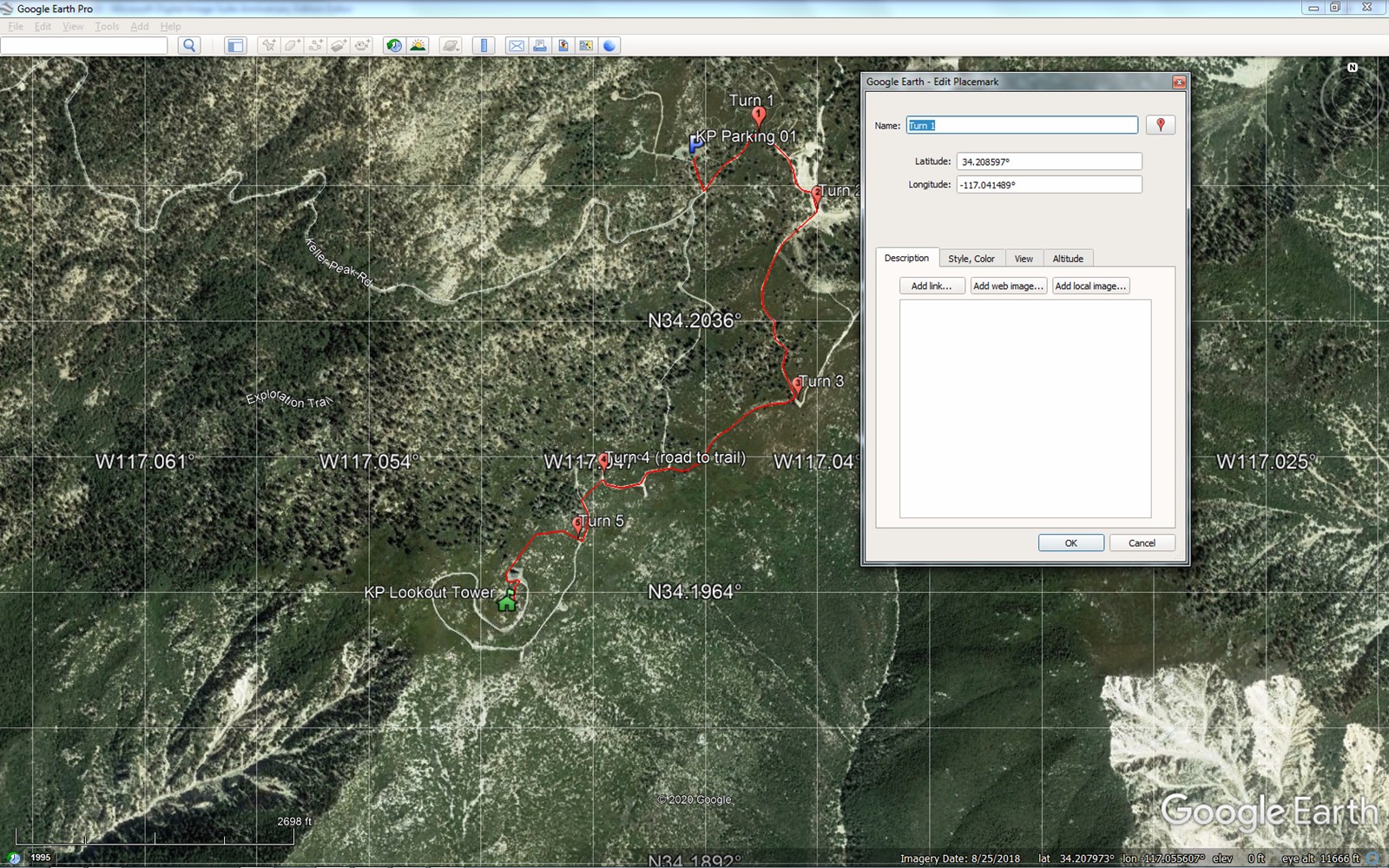
Task: Click the Email toolbar icon
Action: 517,46
